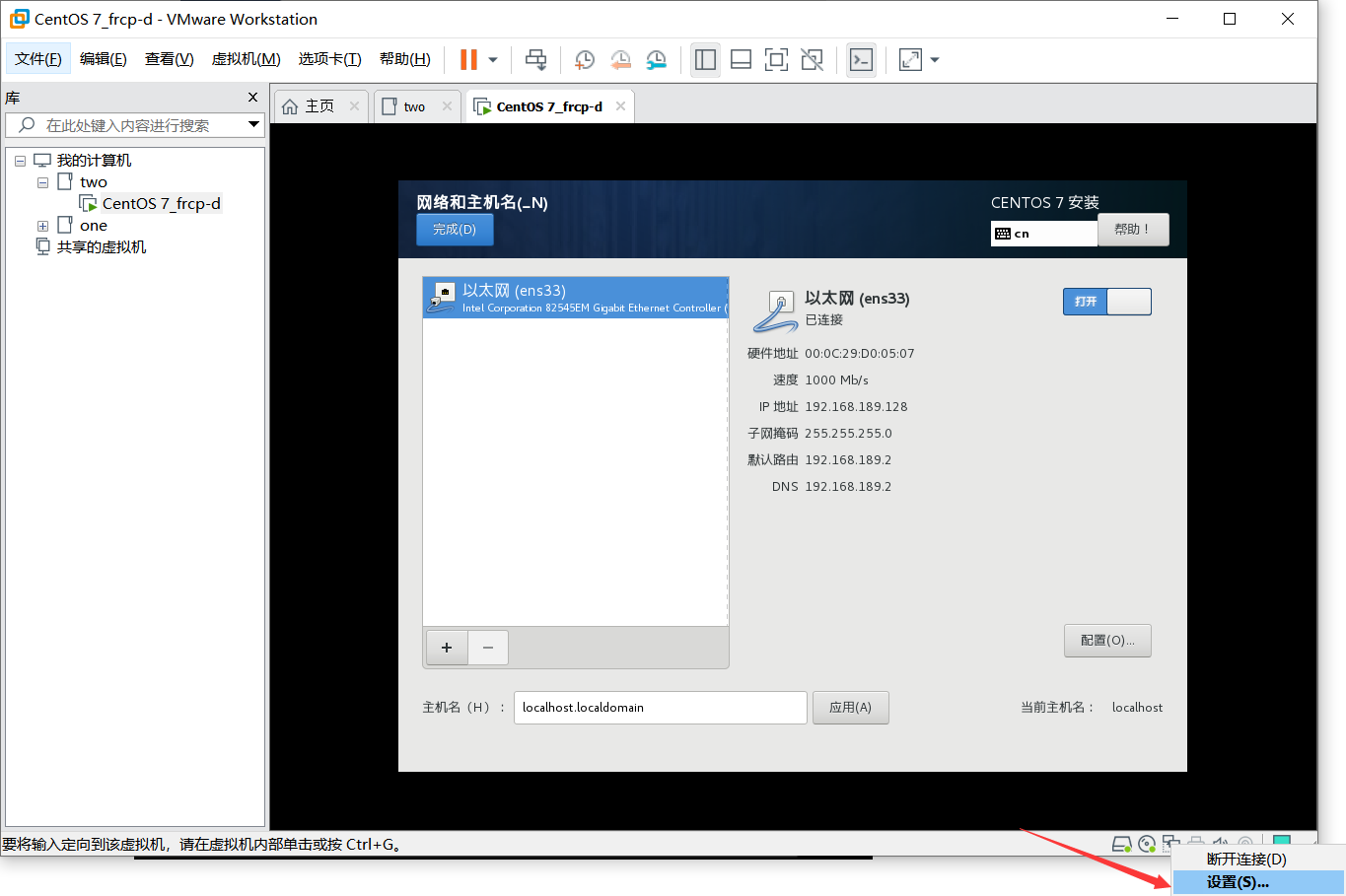Add a network device with plus button
Screen dimensions: 1346x896
(x=447, y=648)
